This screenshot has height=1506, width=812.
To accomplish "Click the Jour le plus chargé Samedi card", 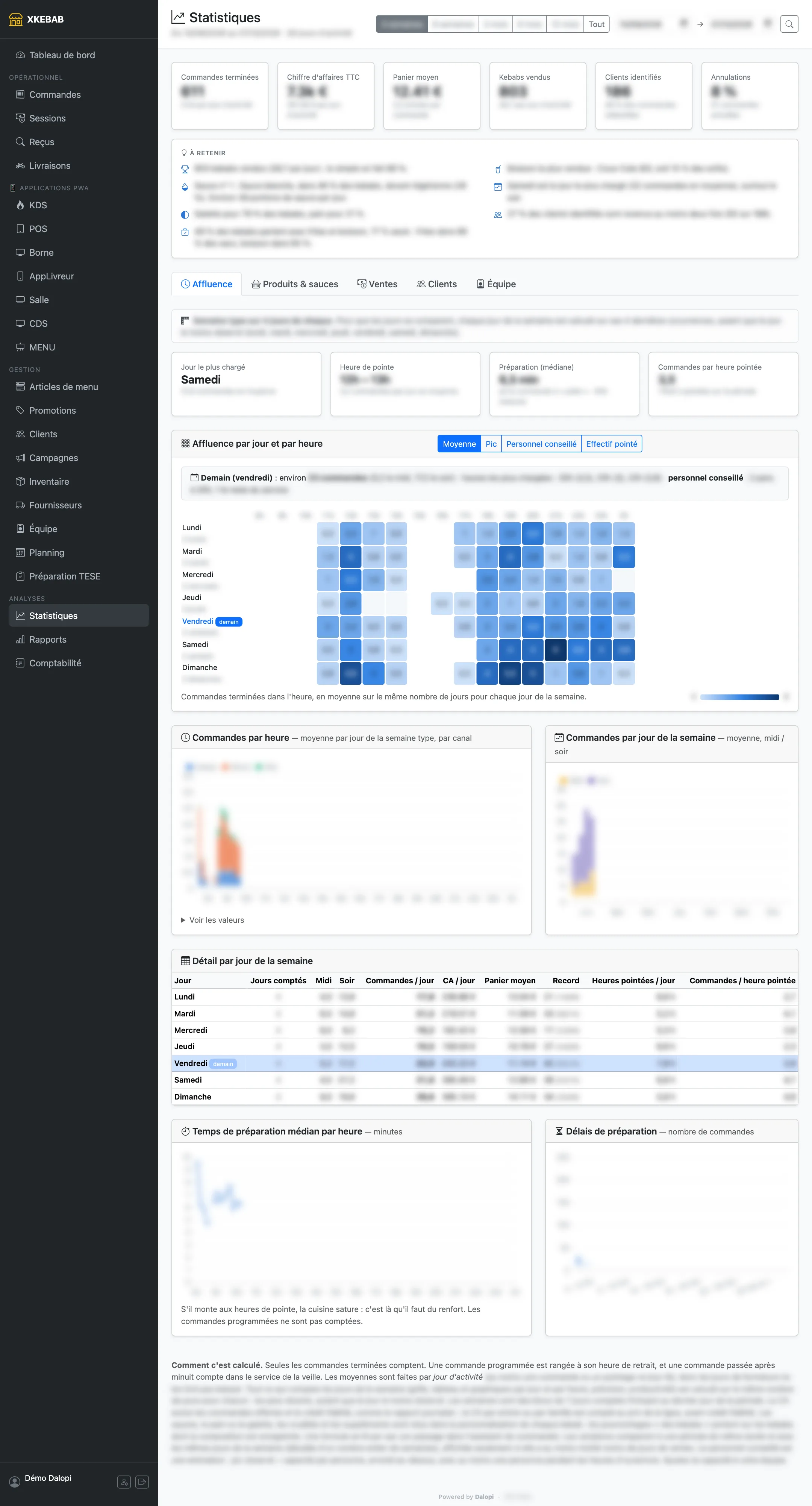I will coord(246,384).
